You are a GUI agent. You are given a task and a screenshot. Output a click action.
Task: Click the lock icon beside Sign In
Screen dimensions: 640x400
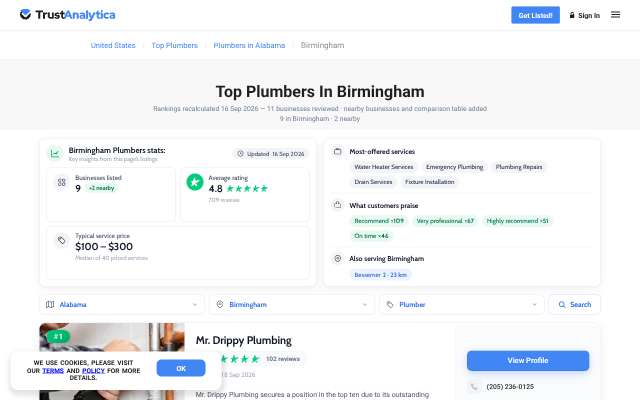(x=572, y=15)
